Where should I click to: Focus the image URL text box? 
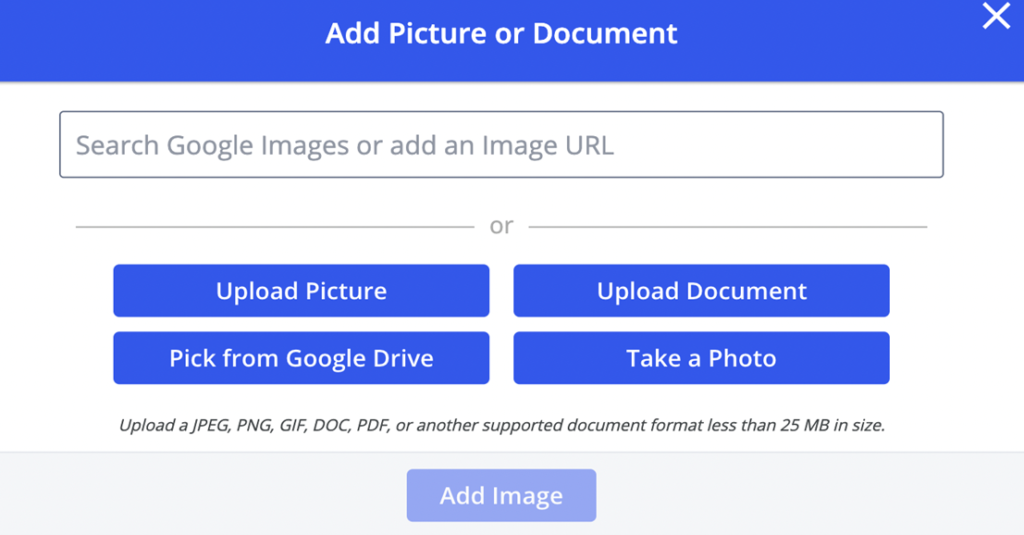coord(501,144)
